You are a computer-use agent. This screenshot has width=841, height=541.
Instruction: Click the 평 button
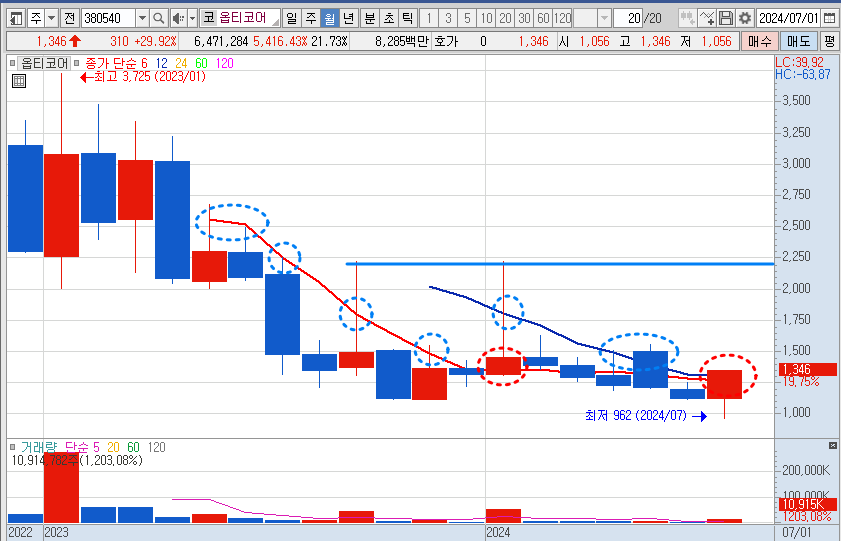829,41
